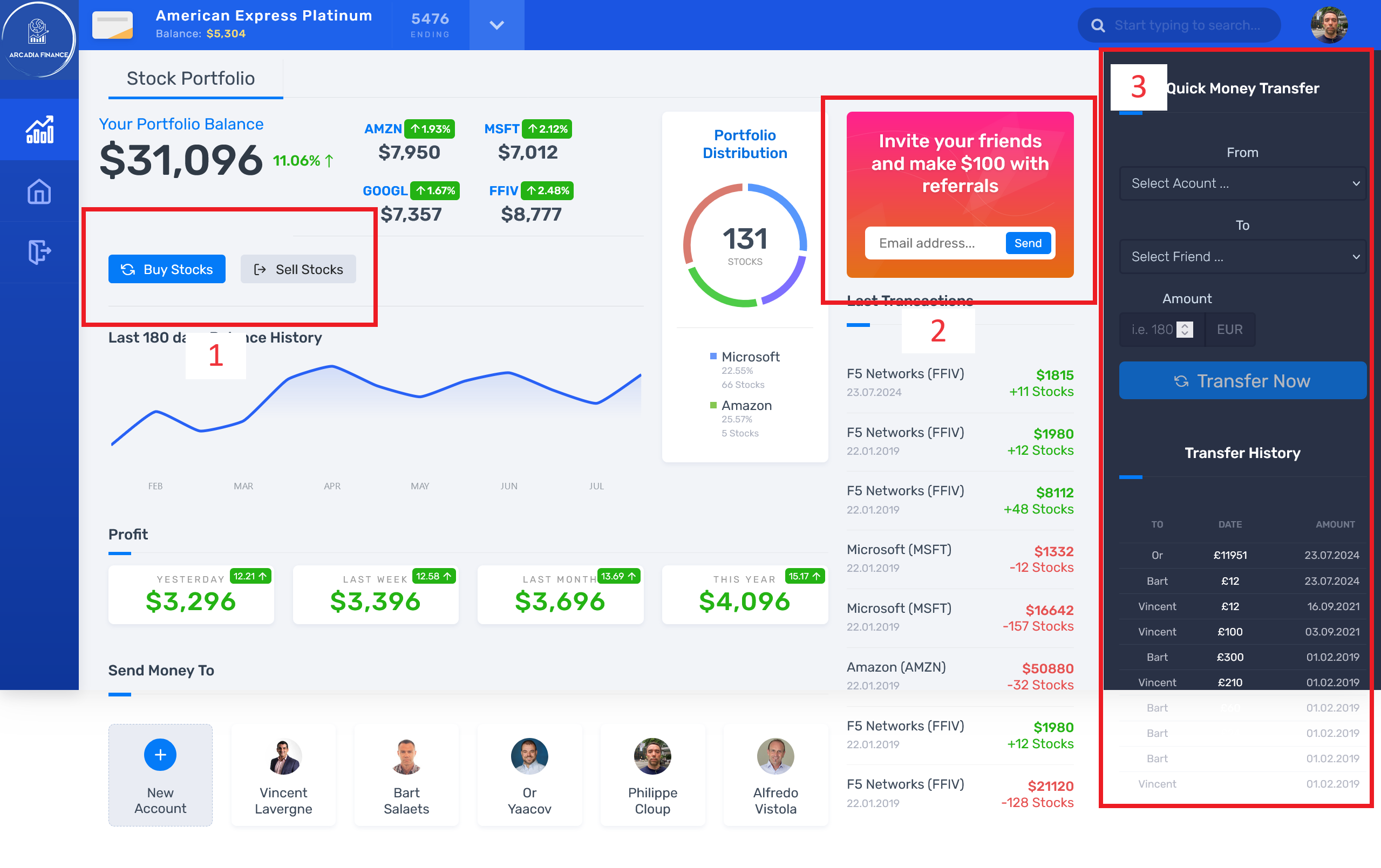Open the To Select Friend dropdown
Screen dimensions: 1381x868
click(x=1243, y=257)
